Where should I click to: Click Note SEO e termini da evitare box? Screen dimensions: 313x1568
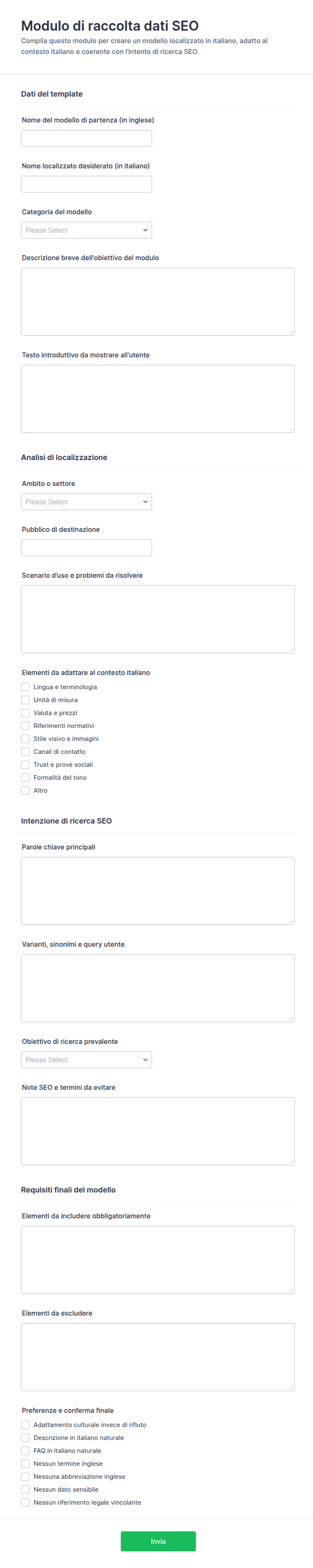point(158,1131)
